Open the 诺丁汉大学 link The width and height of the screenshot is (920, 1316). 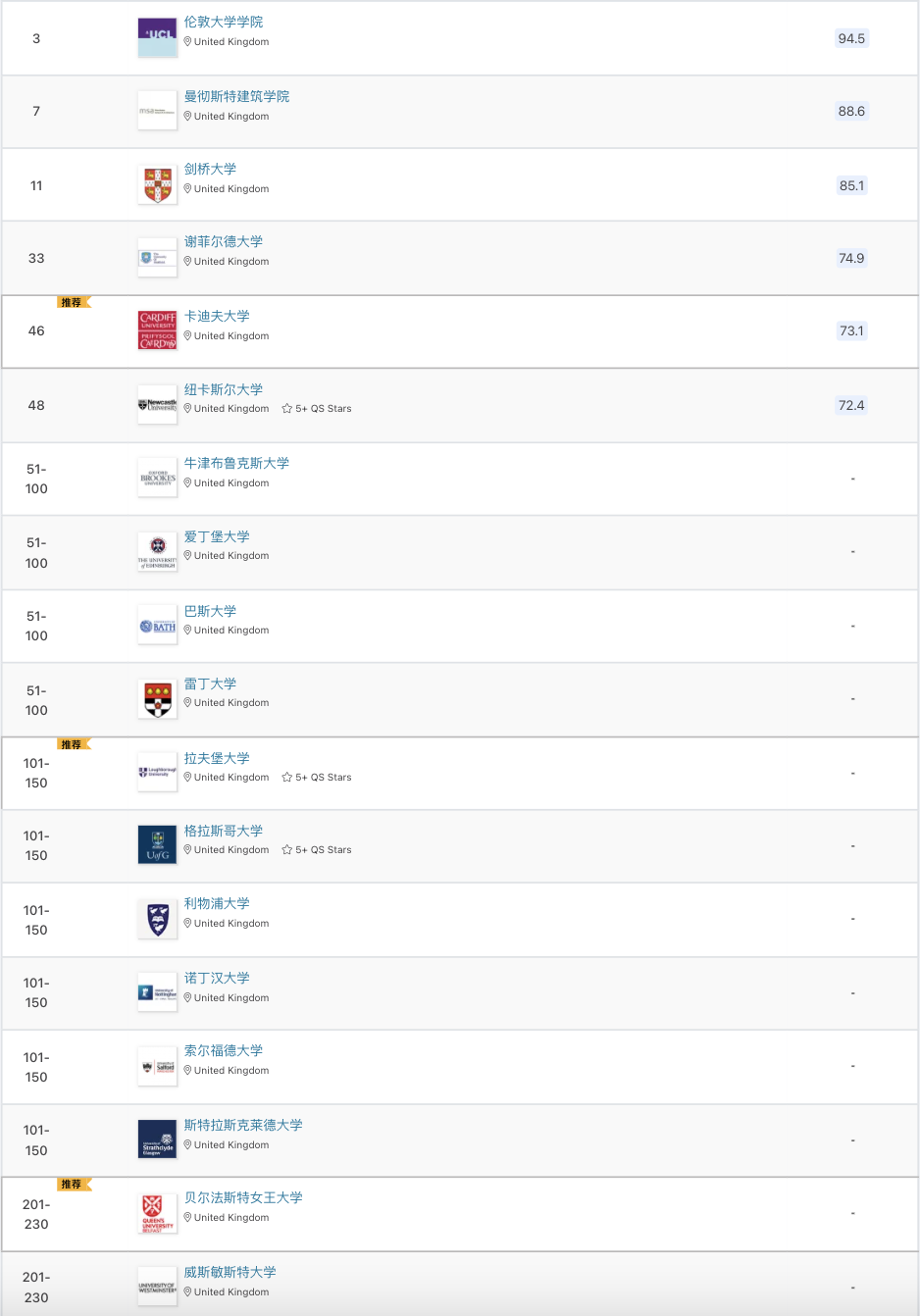217,978
